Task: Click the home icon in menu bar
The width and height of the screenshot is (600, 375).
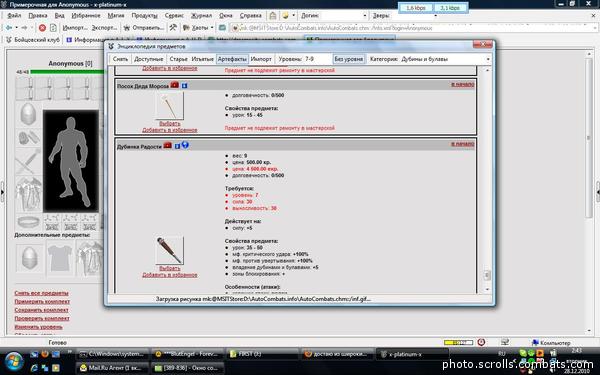Action: pos(272,16)
